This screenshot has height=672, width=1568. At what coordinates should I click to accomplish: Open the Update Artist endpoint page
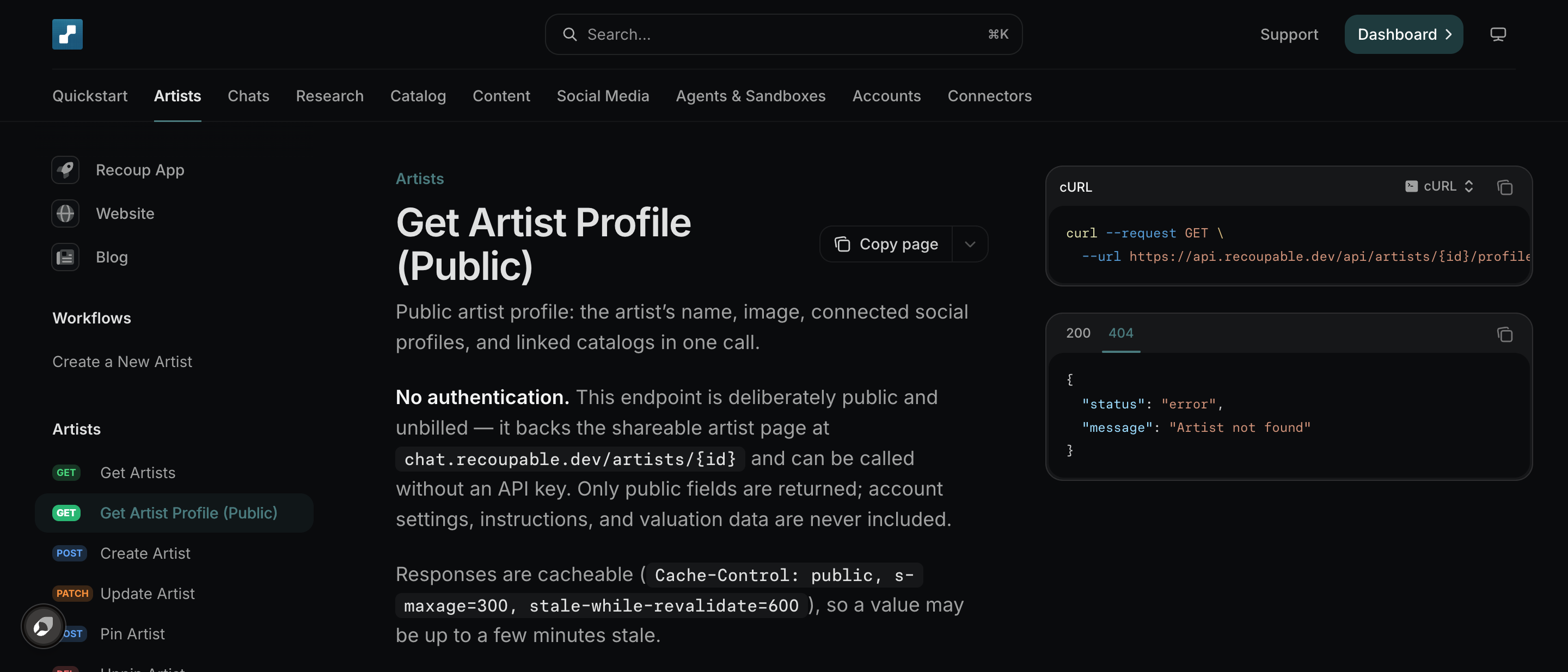148,594
